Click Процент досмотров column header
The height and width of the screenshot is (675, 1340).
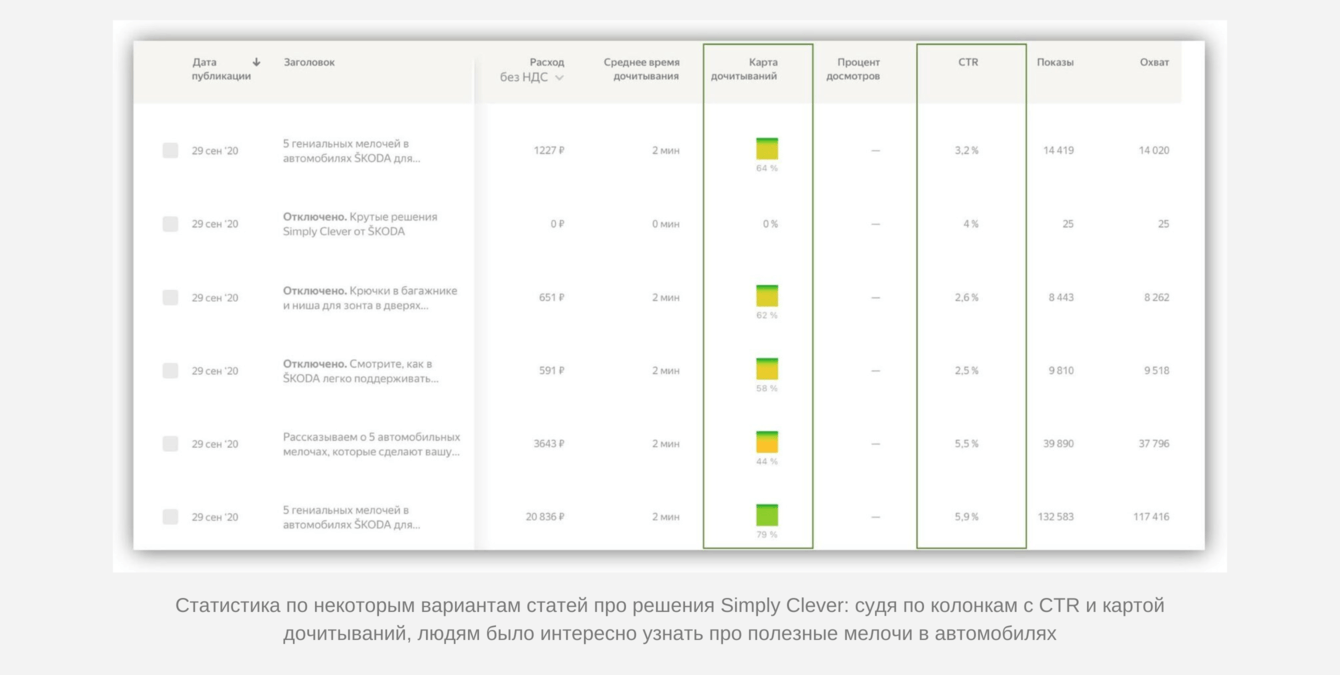[x=853, y=69]
